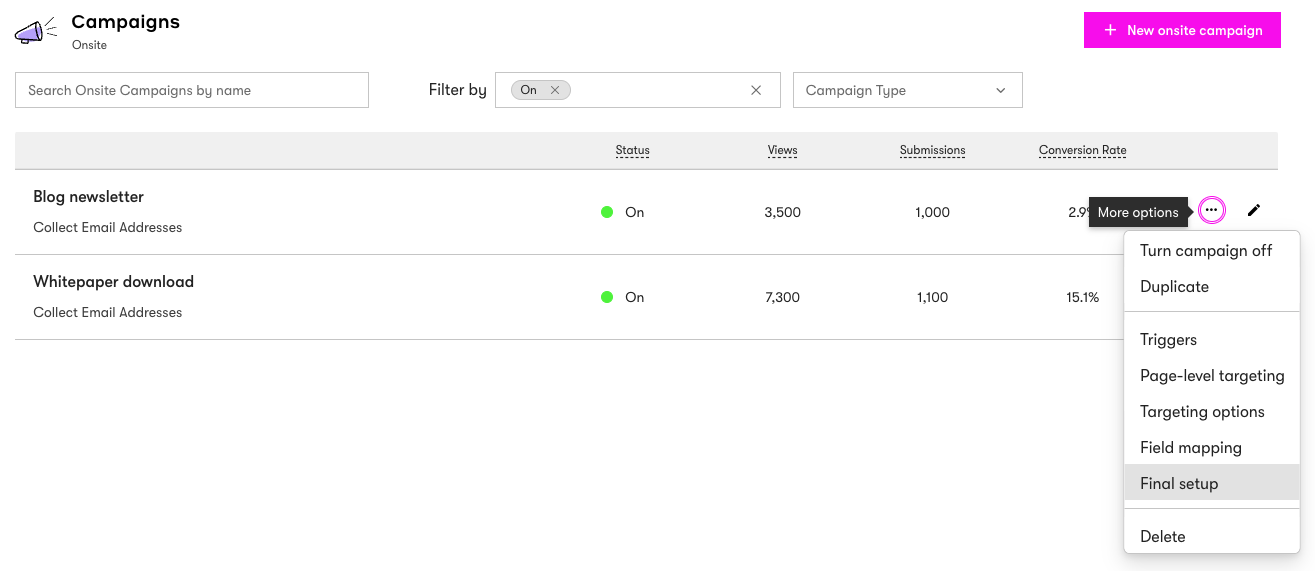Viewport: 1315px width, 571px height.
Task: Open the Filter by status box
Action: (638, 90)
